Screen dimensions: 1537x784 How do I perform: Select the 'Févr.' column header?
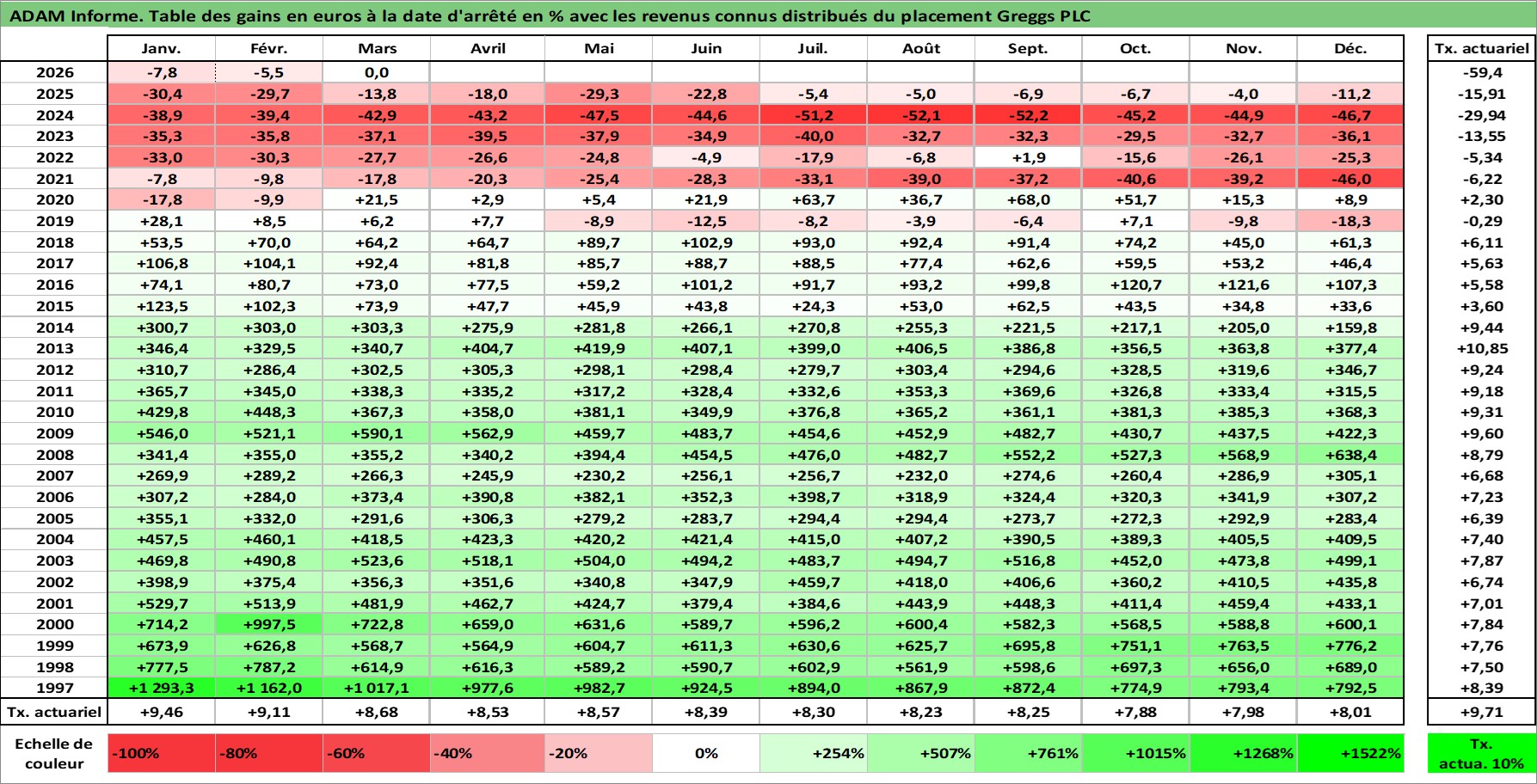[x=268, y=49]
